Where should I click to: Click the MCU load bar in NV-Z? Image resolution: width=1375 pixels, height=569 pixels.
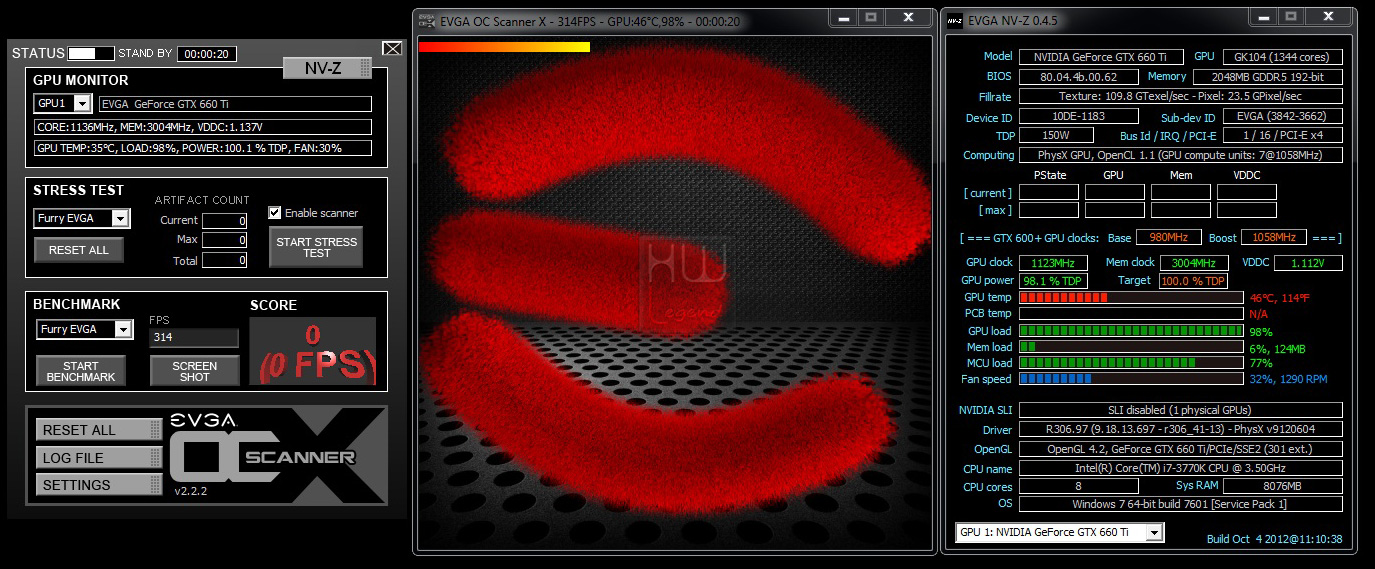tap(1130, 363)
